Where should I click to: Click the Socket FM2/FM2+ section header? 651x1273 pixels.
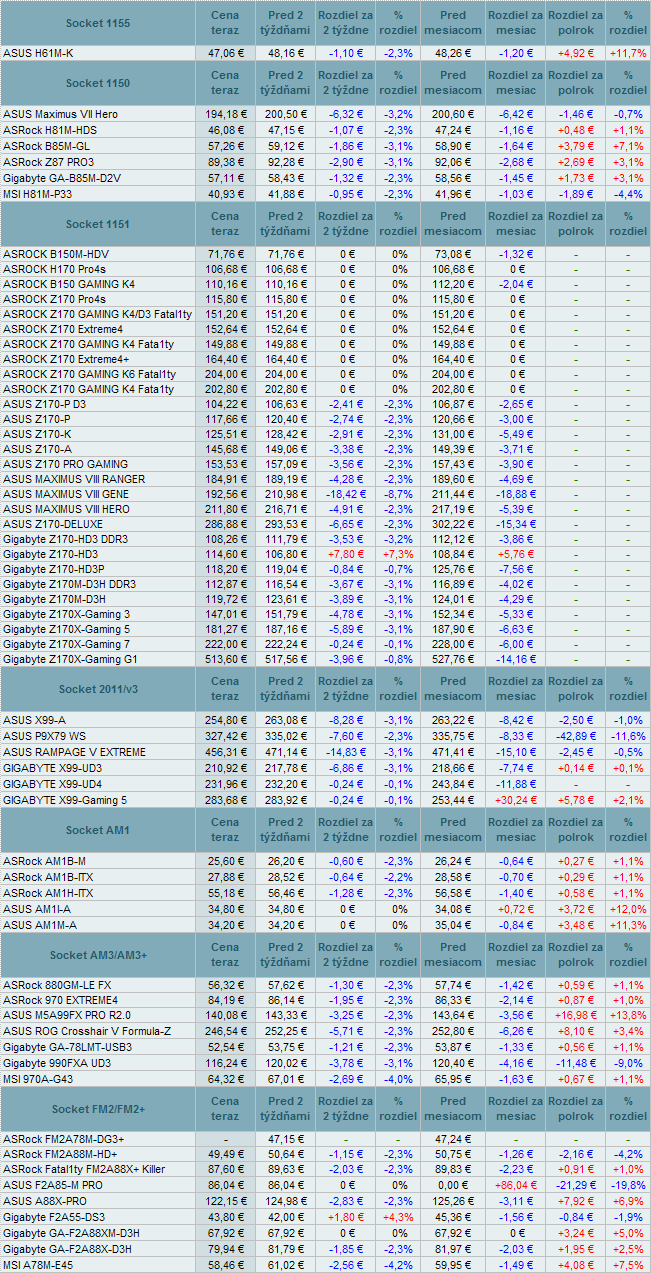tap(97, 1111)
